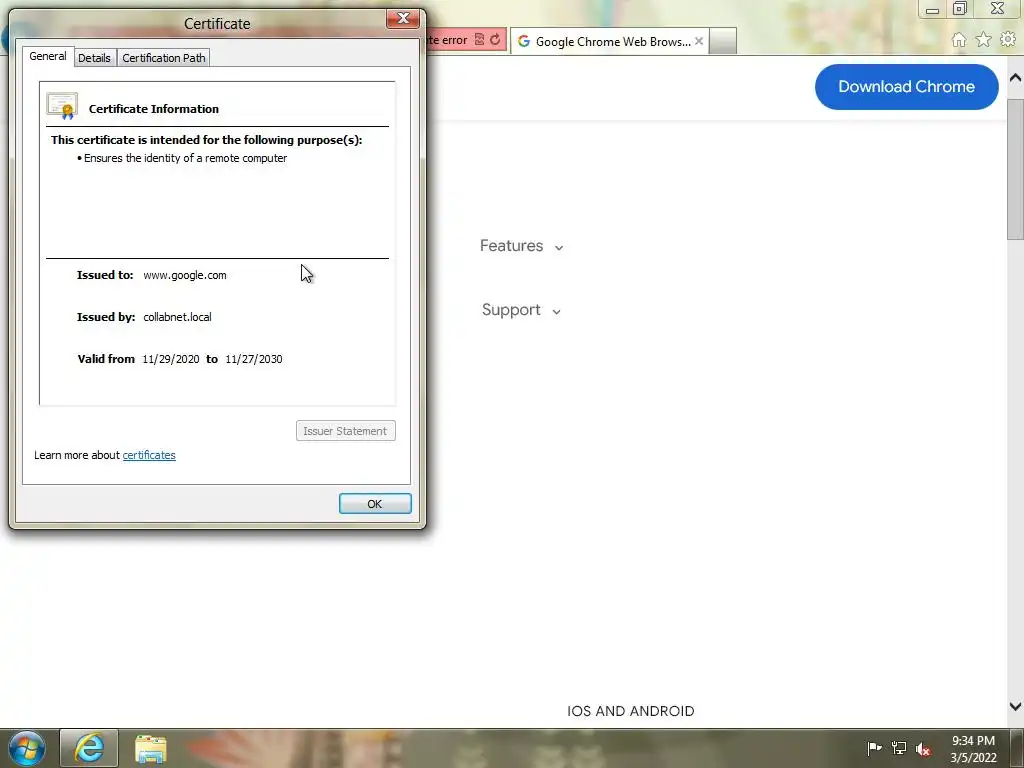Click the IOS AND ANDROID text
Screen dimensions: 1024x768
click(631, 711)
